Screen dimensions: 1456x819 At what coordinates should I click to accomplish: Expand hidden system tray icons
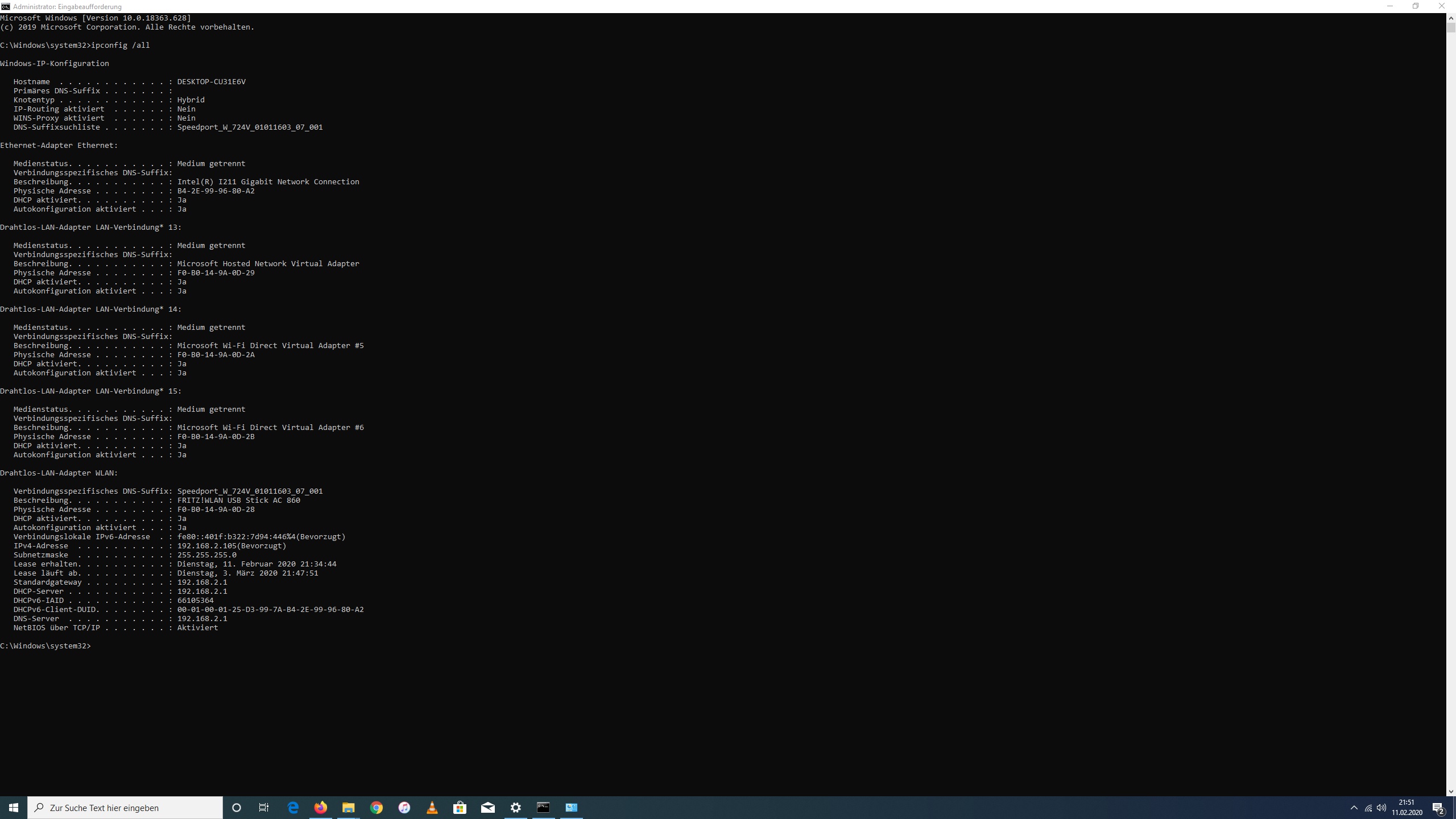tap(1354, 808)
